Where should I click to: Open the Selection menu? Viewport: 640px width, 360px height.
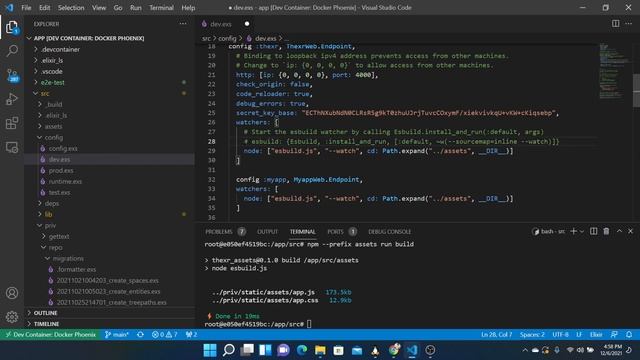pyautogui.click(x=71, y=8)
